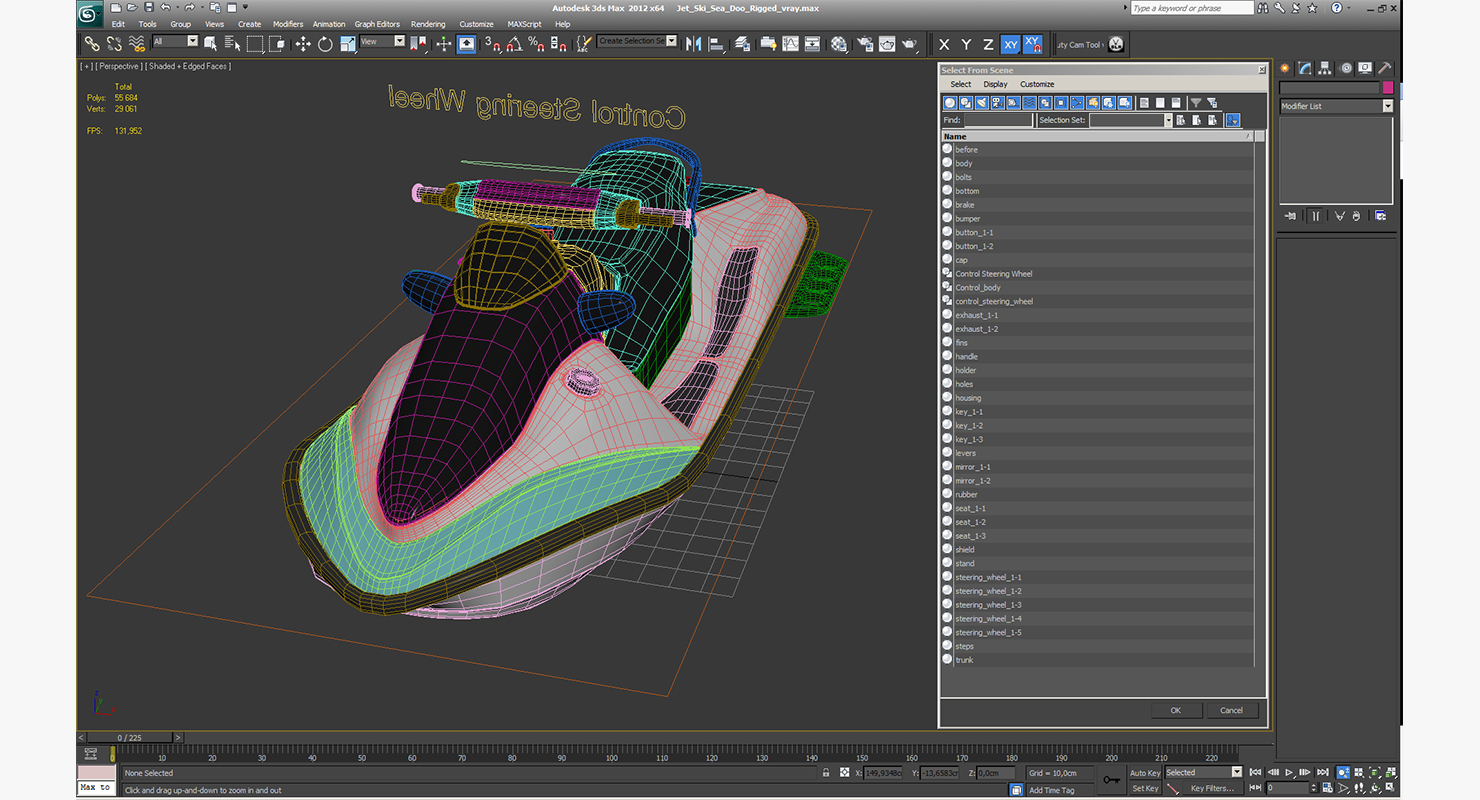Click the Name column header
Viewport: 1480px width, 800px height.
(x=1097, y=136)
